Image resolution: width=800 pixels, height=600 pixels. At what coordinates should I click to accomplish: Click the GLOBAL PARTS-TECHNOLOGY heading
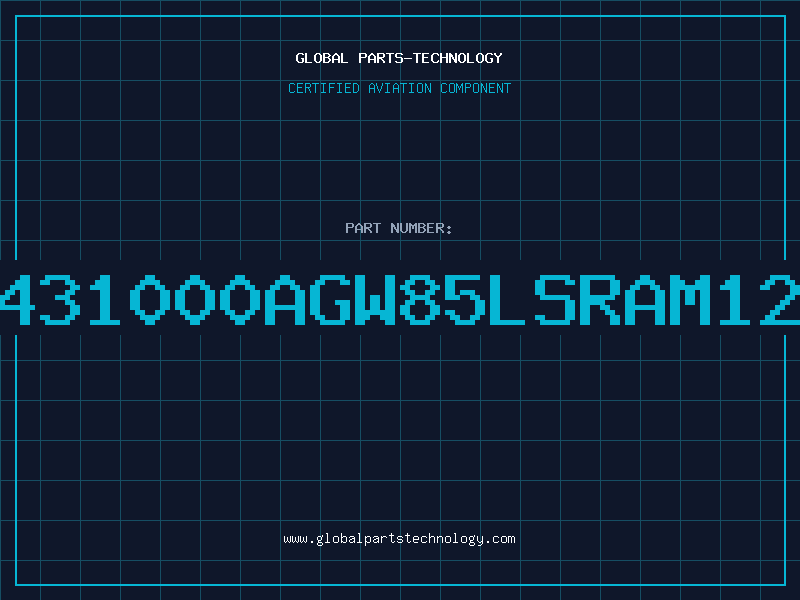pos(399,58)
